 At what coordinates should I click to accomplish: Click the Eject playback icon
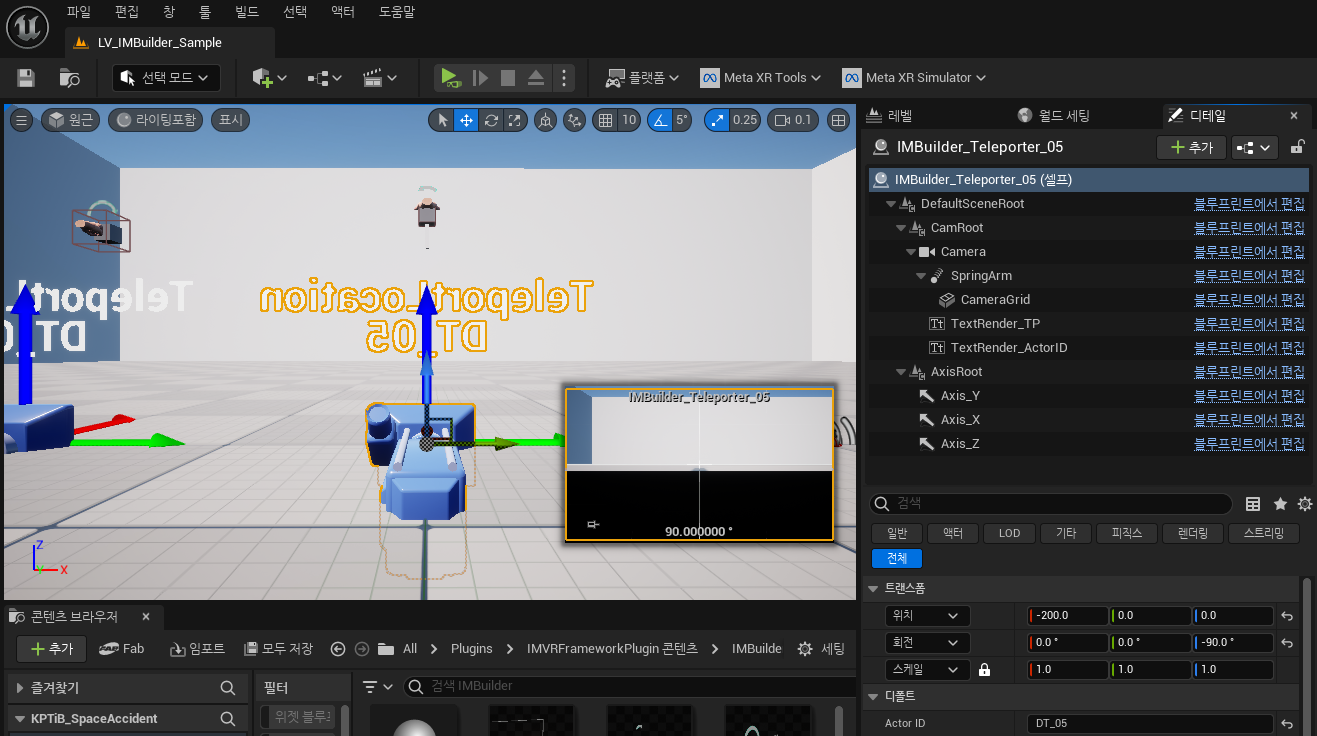point(536,78)
